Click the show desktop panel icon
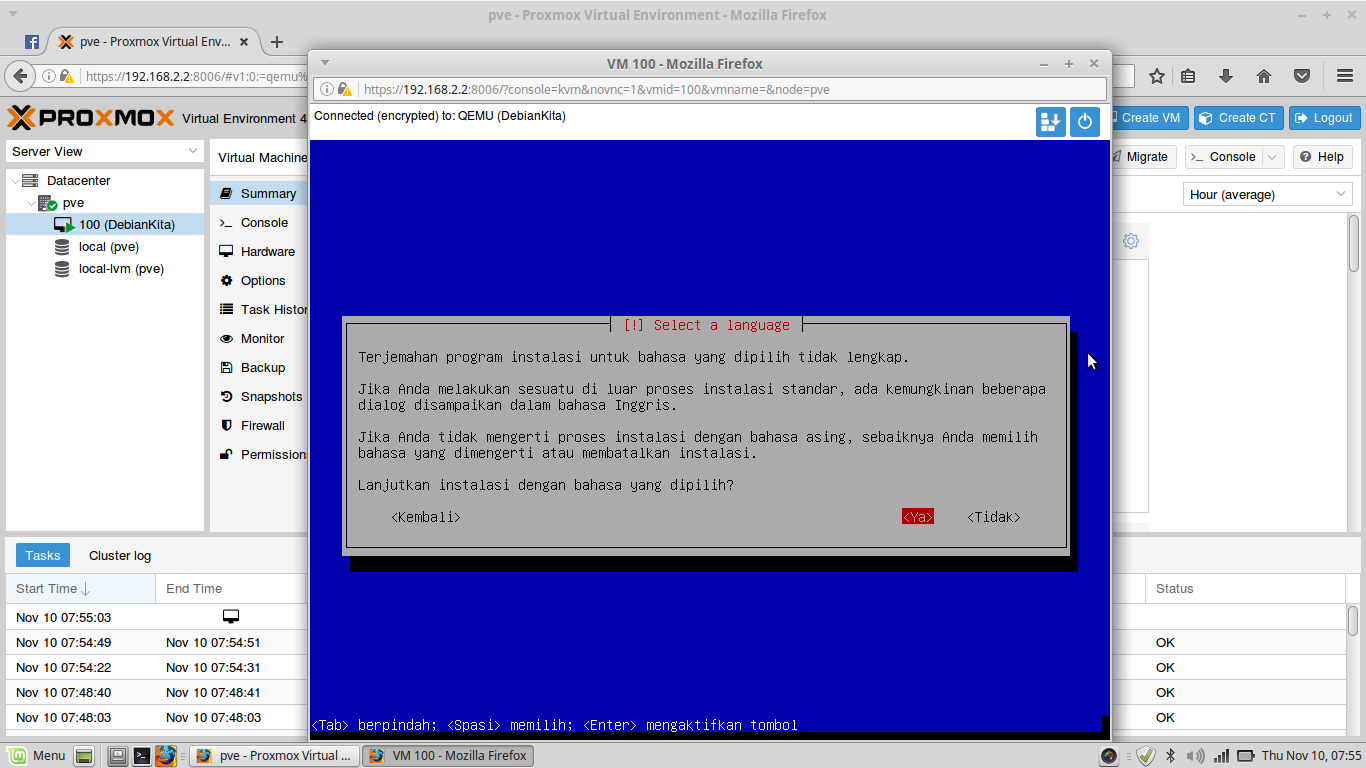The width and height of the screenshot is (1366, 768). tap(84, 756)
